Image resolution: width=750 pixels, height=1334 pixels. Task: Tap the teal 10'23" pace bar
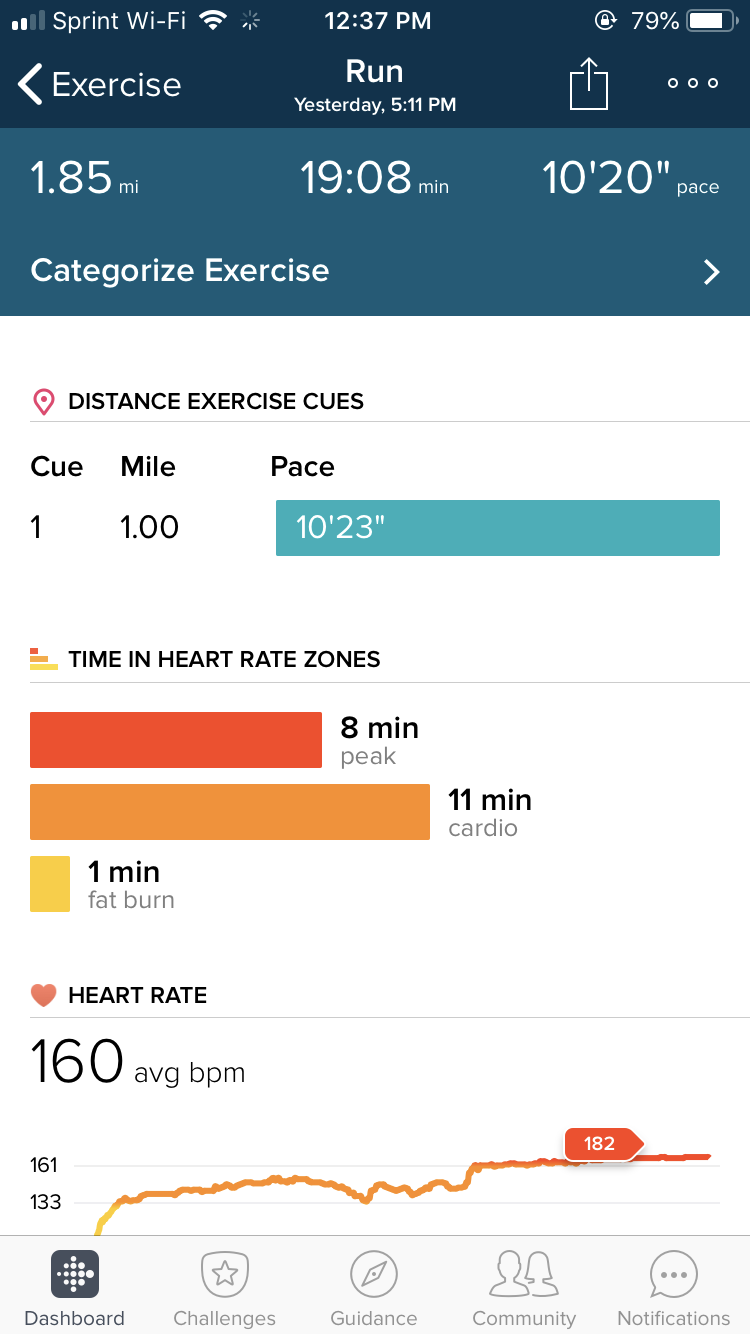coord(497,527)
